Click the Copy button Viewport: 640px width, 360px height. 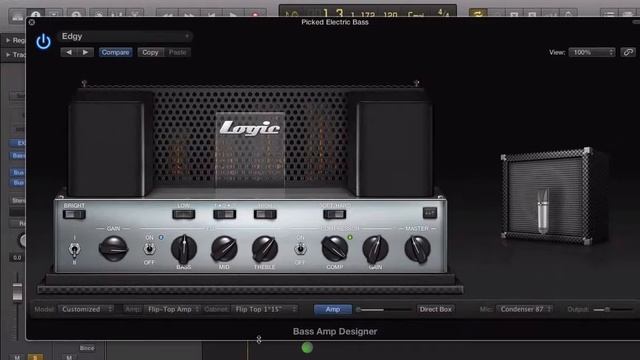point(150,52)
